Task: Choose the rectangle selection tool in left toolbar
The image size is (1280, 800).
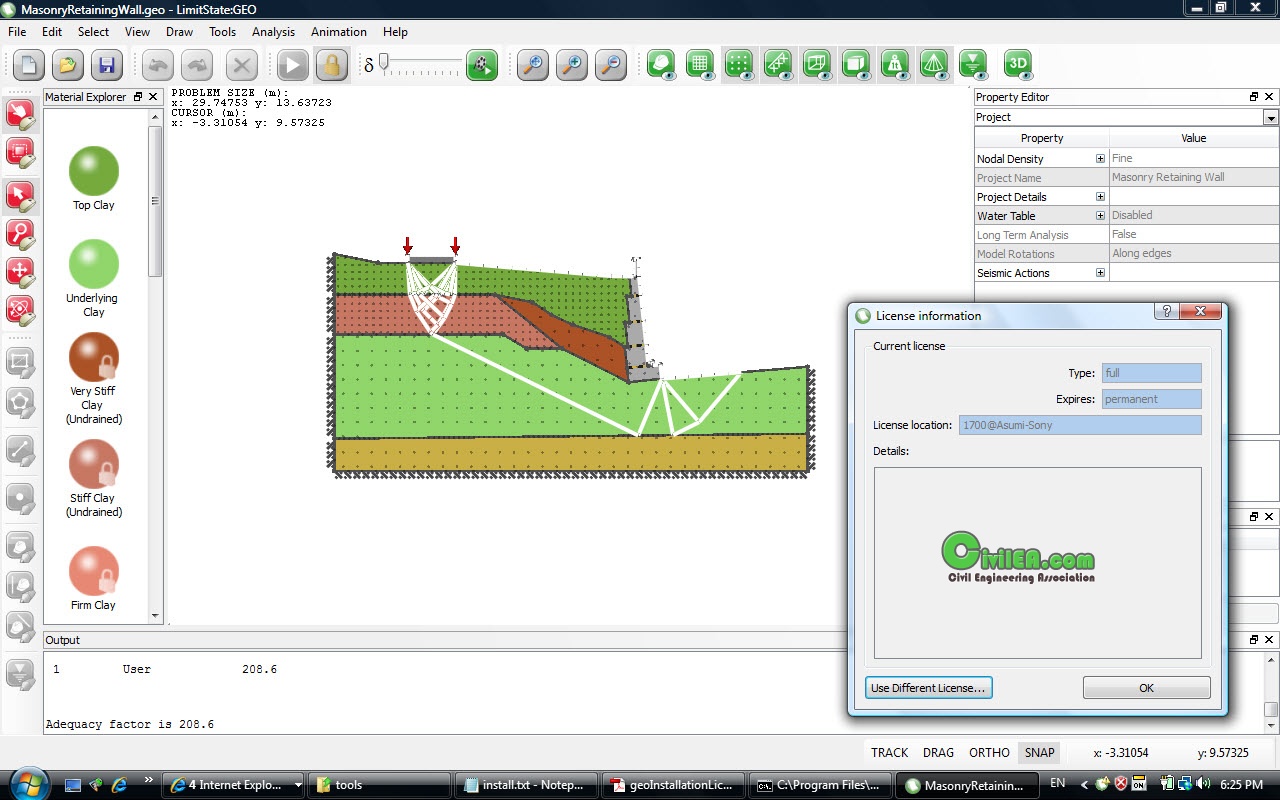Action: [21, 153]
